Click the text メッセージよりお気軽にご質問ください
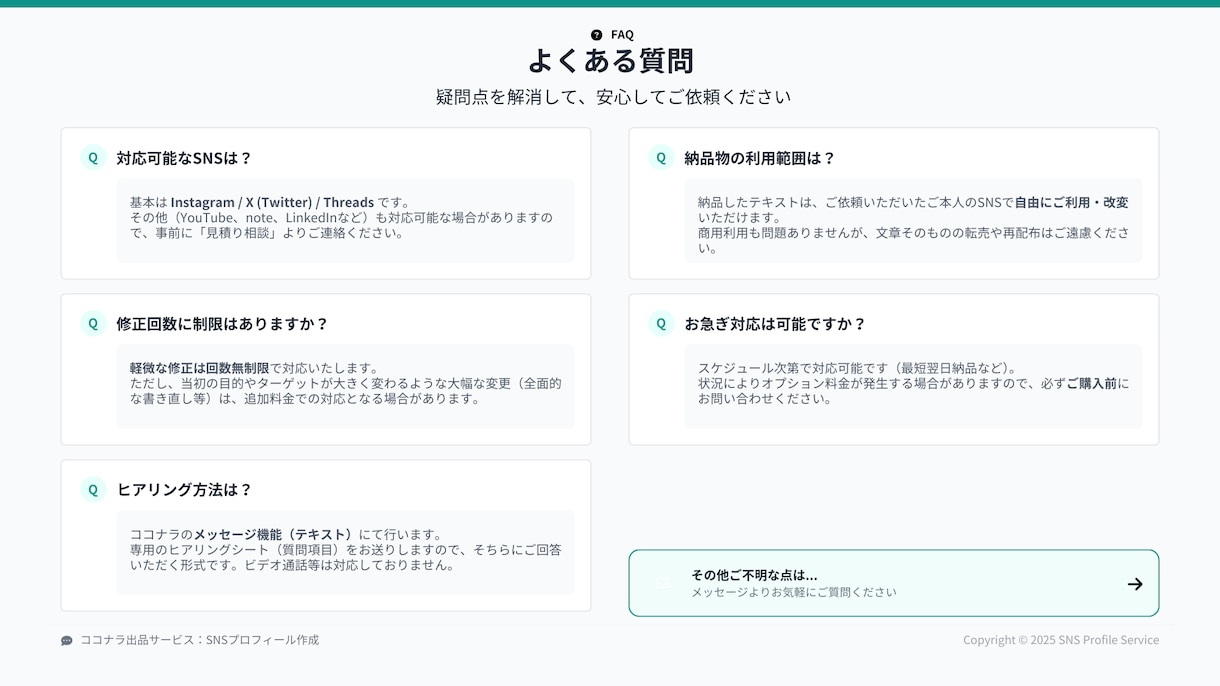1220x686 pixels. (x=794, y=592)
